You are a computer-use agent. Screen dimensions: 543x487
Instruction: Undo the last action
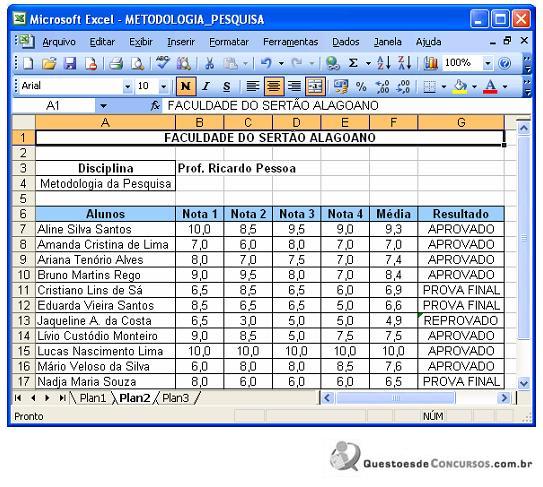click(266, 63)
